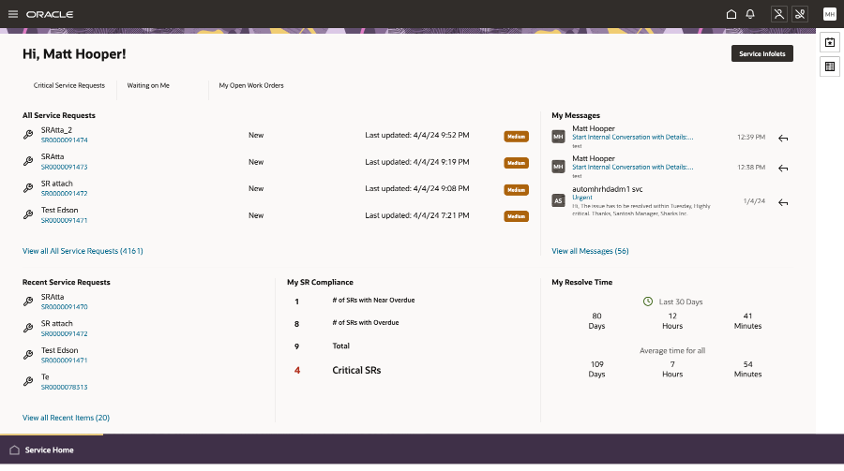
Task: Open notifications bell
Action: point(750,14)
